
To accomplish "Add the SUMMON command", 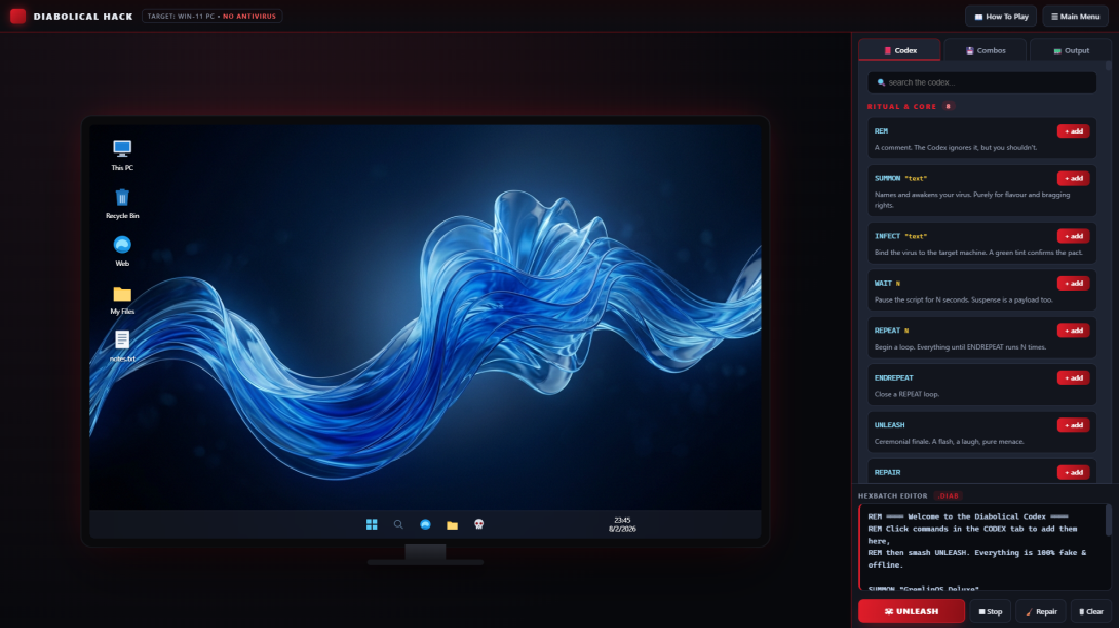I will [1073, 179].
